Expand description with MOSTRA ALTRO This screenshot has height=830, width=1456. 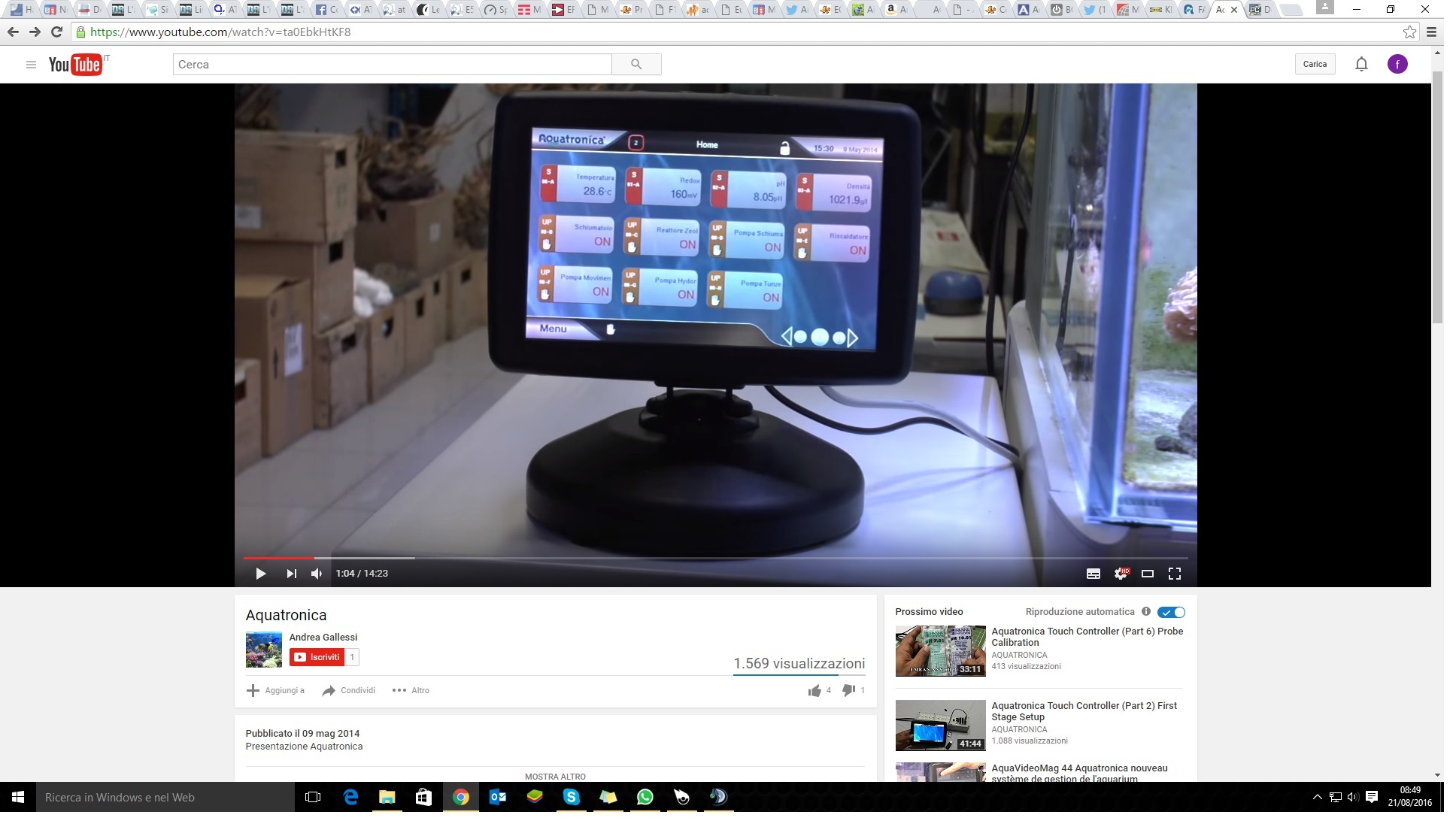click(555, 776)
